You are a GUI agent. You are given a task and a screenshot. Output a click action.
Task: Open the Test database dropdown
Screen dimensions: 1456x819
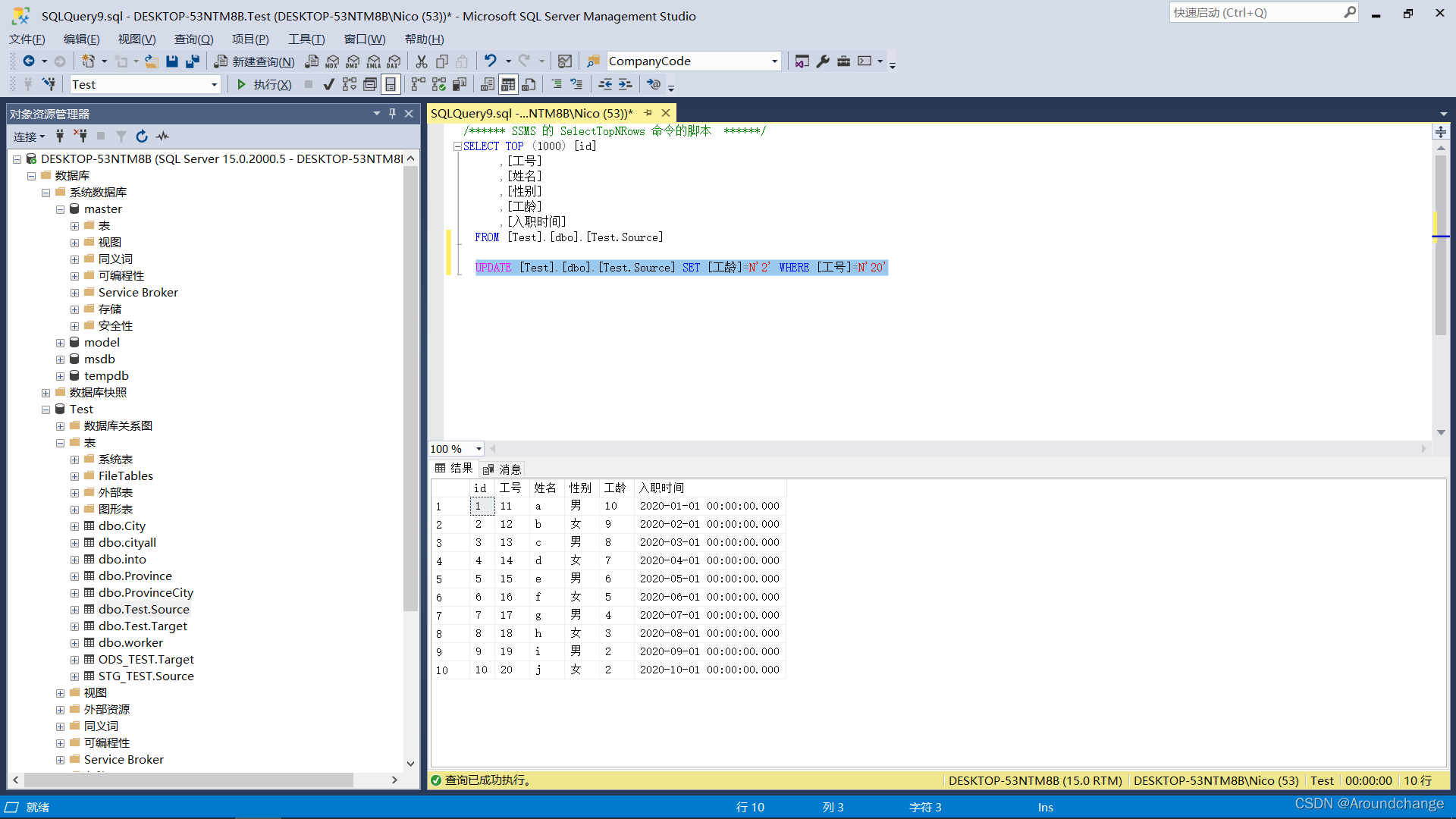coord(215,85)
